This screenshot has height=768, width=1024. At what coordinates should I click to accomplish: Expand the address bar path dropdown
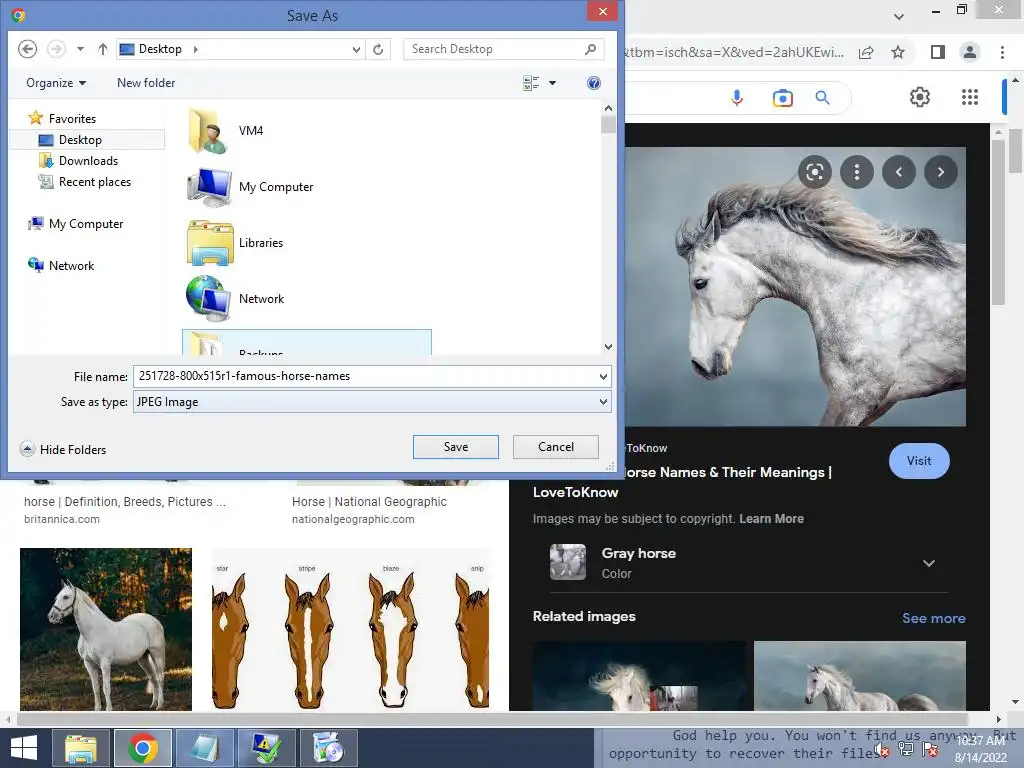point(356,49)
